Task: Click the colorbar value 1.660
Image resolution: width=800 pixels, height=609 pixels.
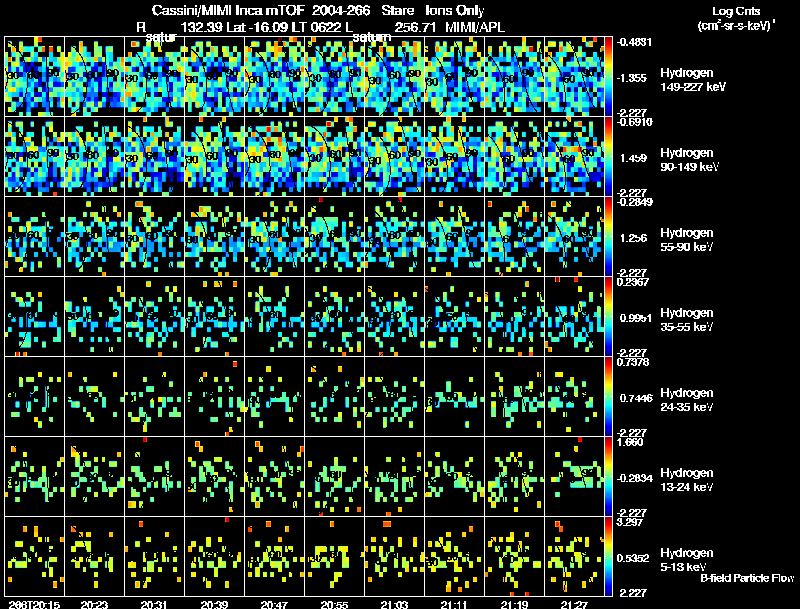Action: point(631,442)
